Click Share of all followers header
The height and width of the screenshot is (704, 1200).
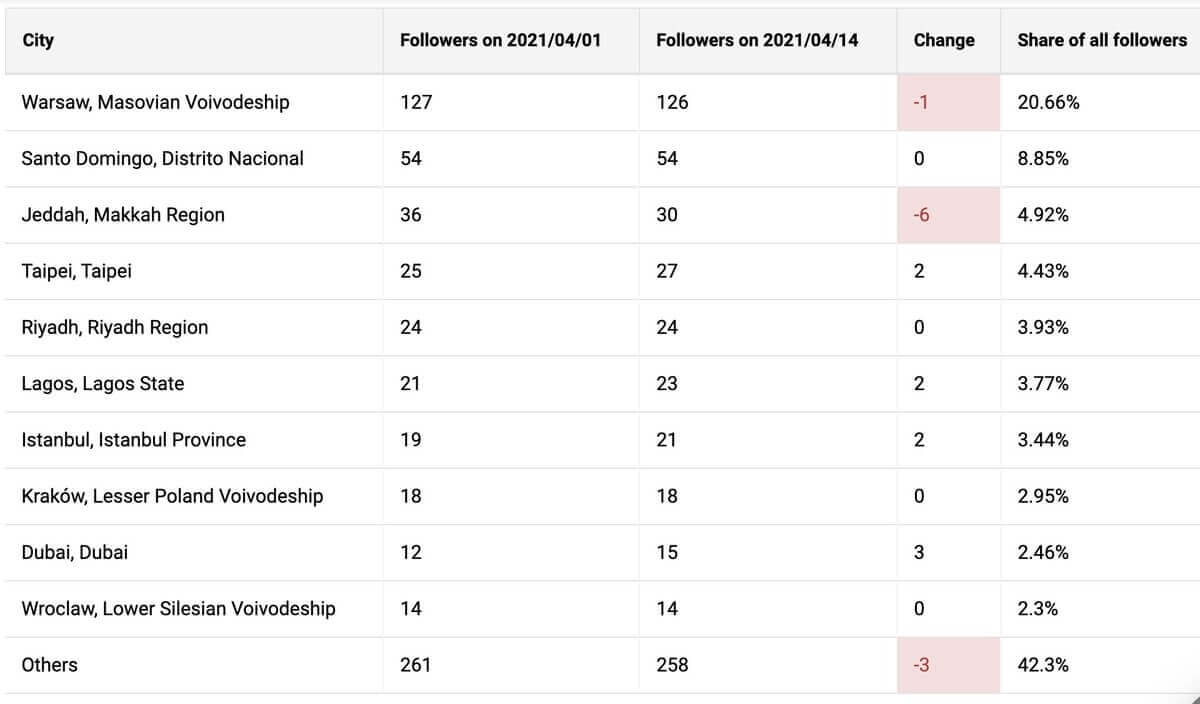1102,40
